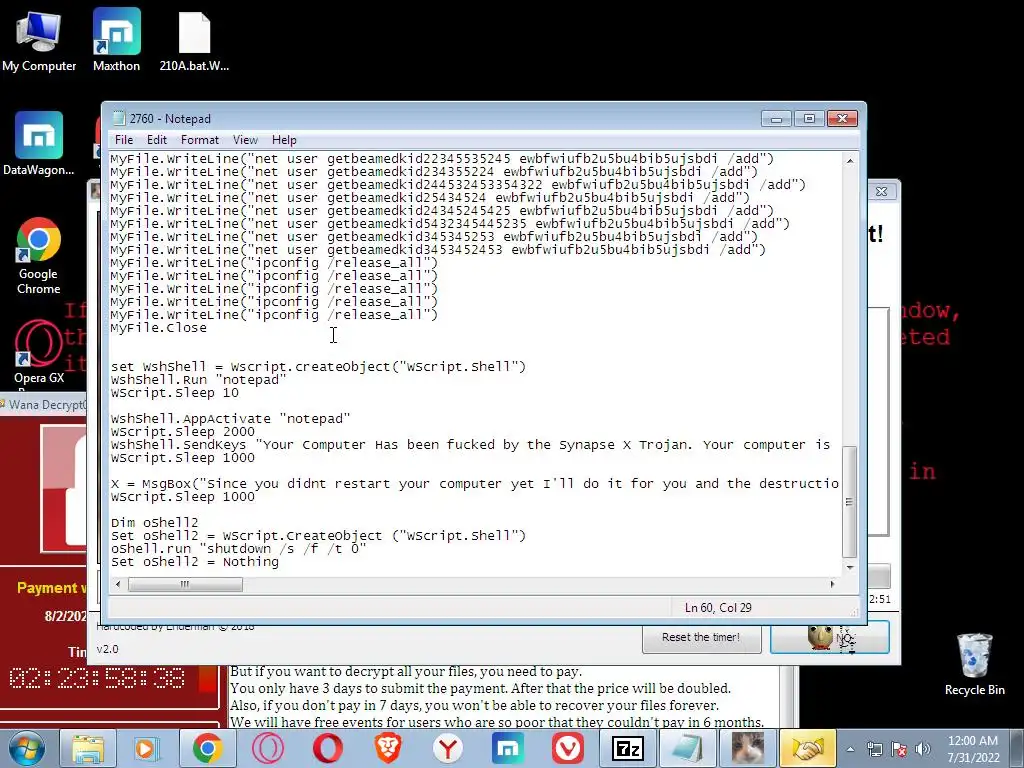
Task: Click the WannaCry countdown timer digits
Action: point(97,679)
